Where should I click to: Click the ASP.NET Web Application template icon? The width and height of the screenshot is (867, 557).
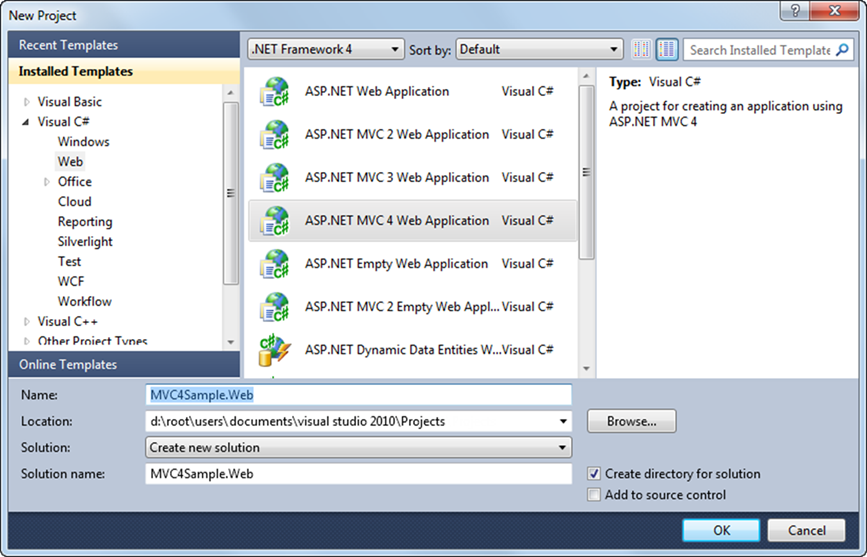click(x=274, y=92)
